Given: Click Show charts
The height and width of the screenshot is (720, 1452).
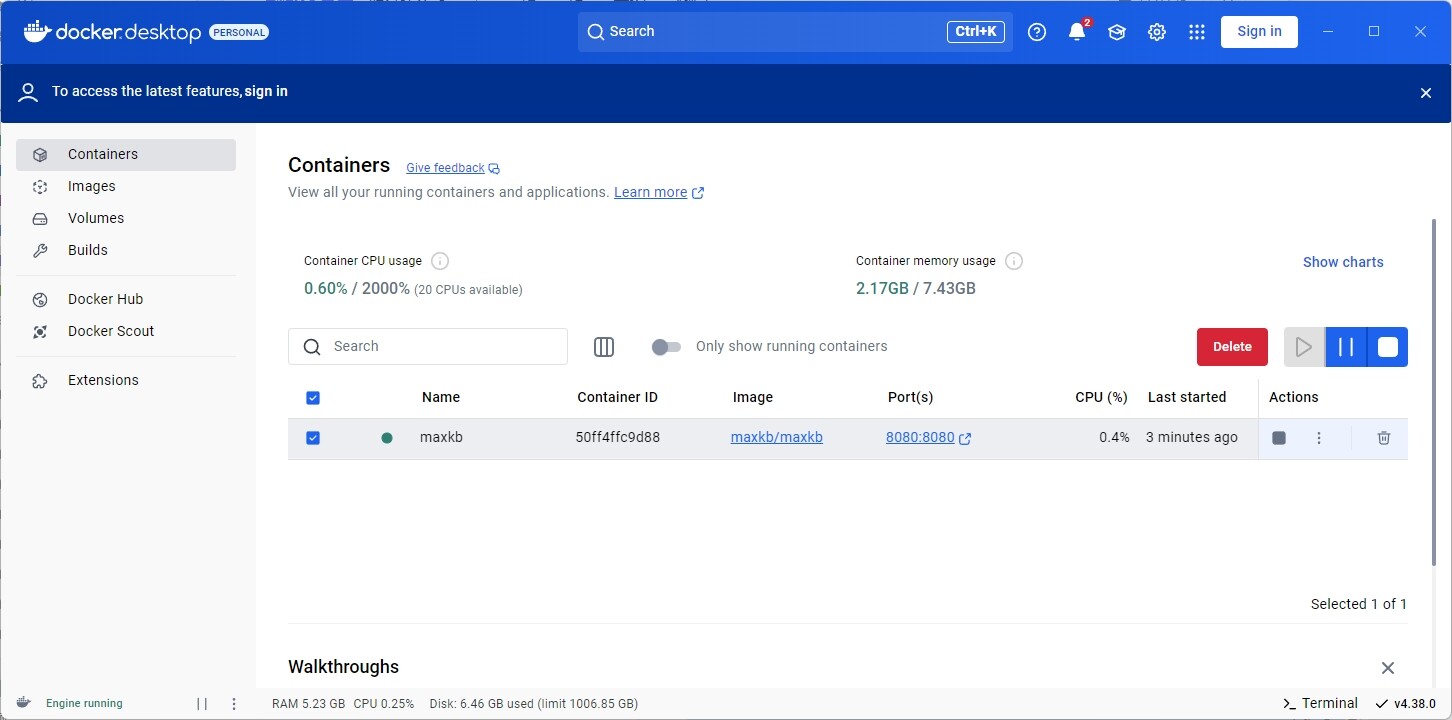Looking at the screenshot, I should coord(1343,262).
